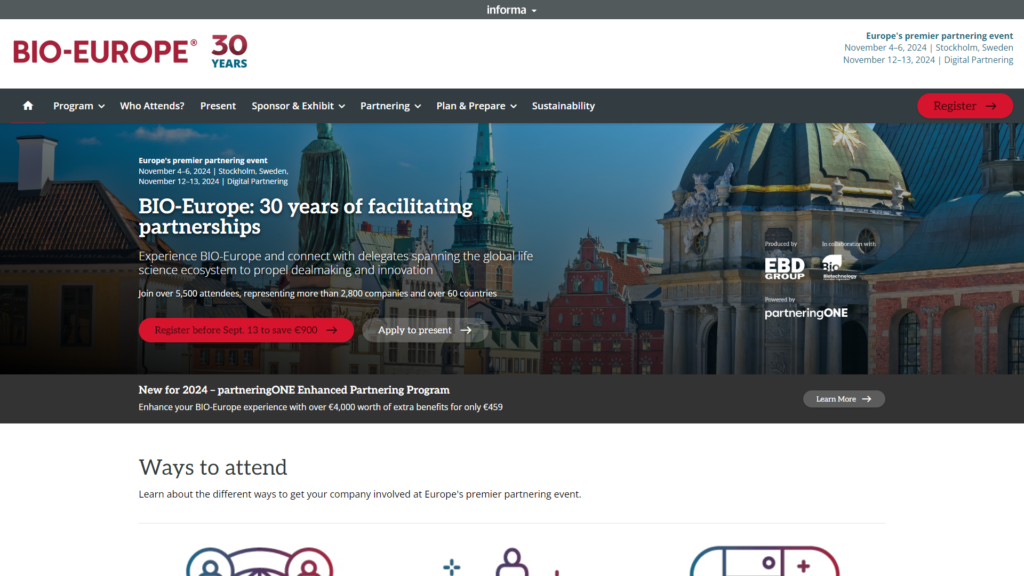Go to the home icon in navigation
The width and height of the screenshot is (1024, 576).
27,106
